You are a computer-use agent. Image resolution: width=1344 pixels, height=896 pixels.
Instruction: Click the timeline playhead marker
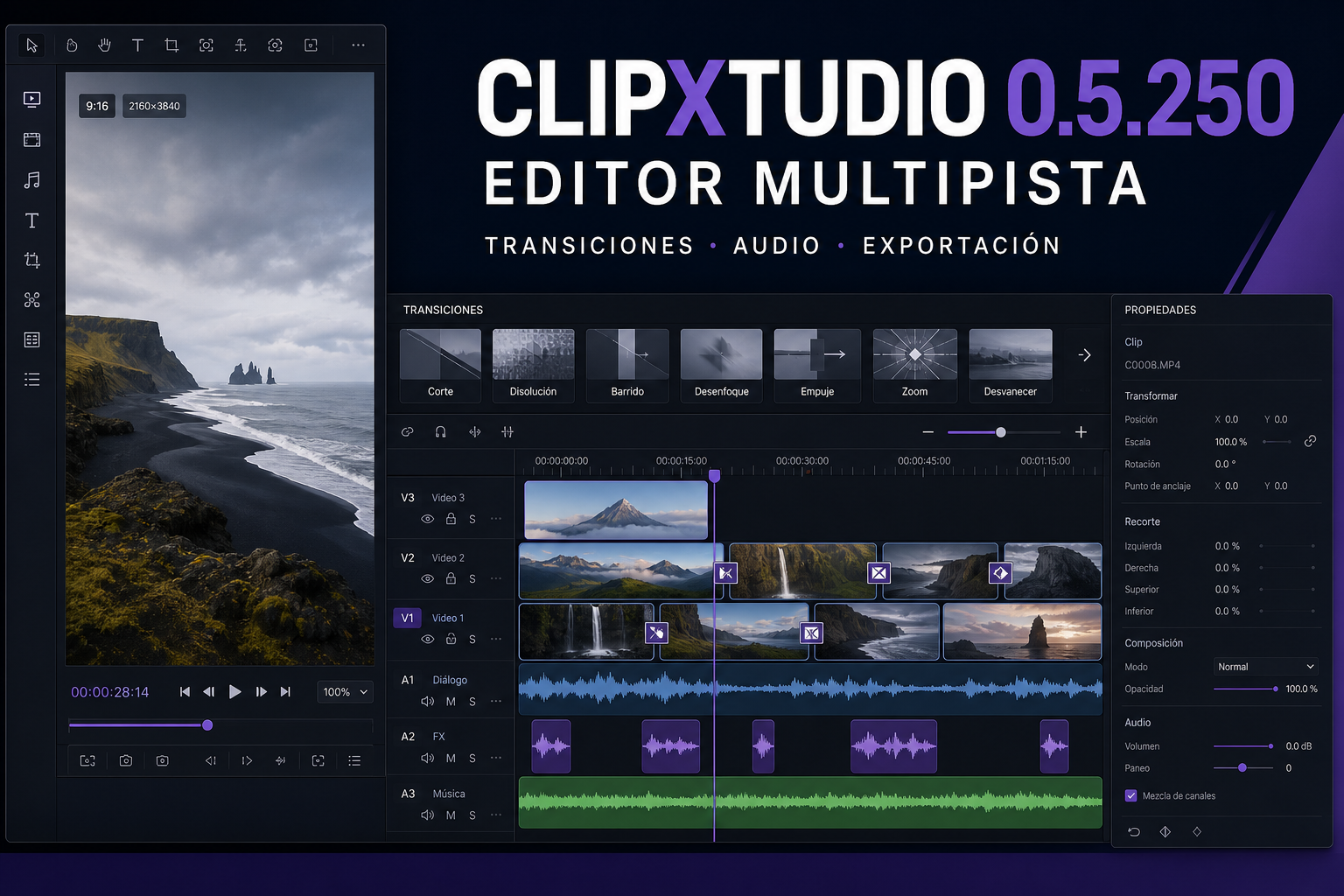[715, 476]
